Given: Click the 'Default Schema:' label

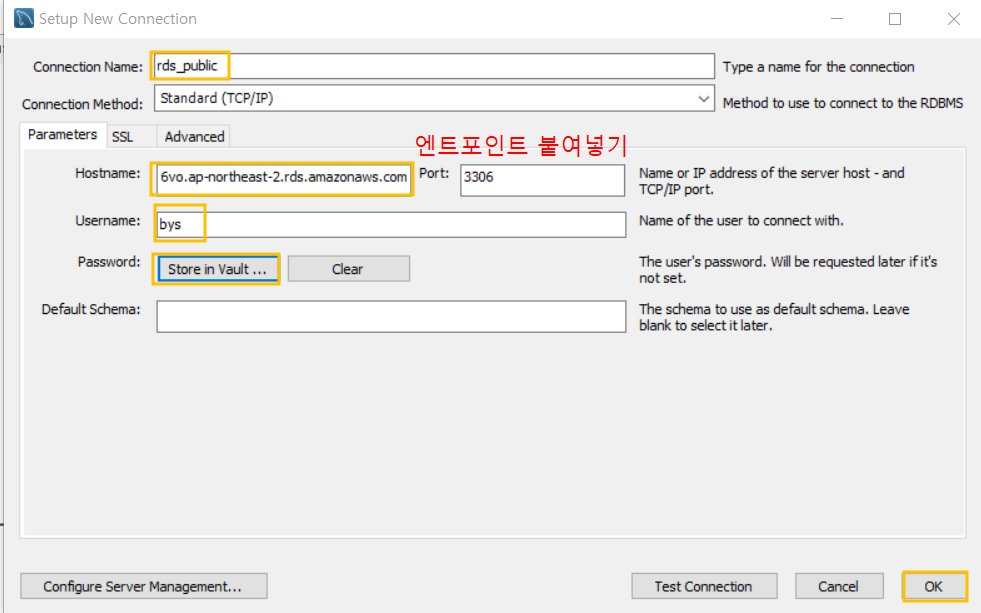Looking at the screenshot, I should coord(91,309).
